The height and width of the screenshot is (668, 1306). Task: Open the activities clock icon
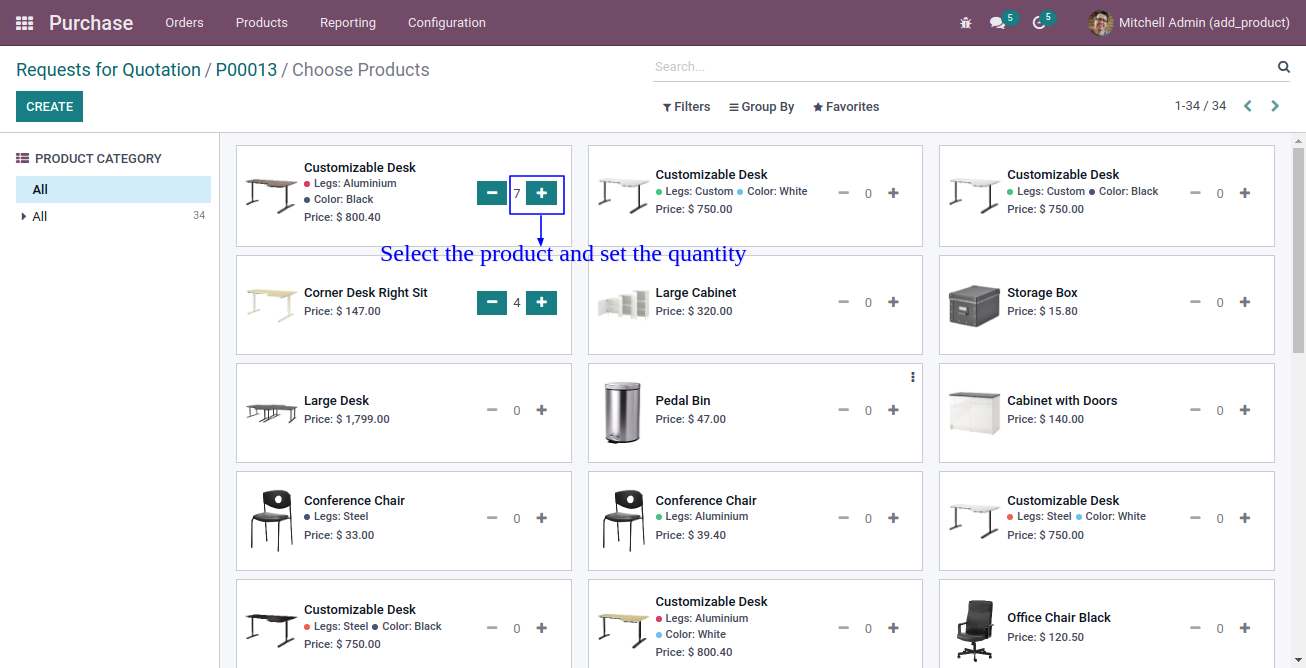(x=1039, y=22)
